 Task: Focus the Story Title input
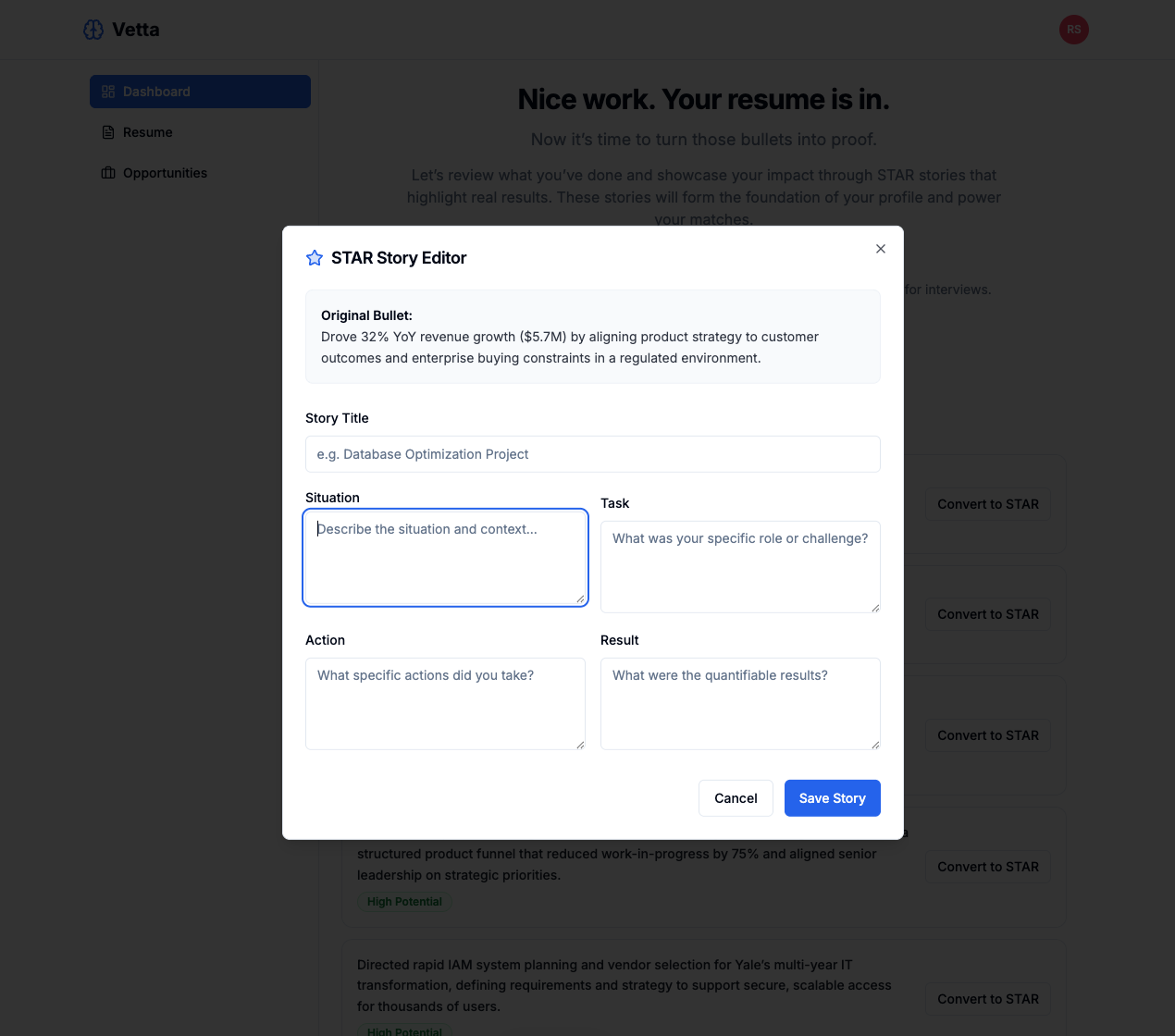coord(592,454)
